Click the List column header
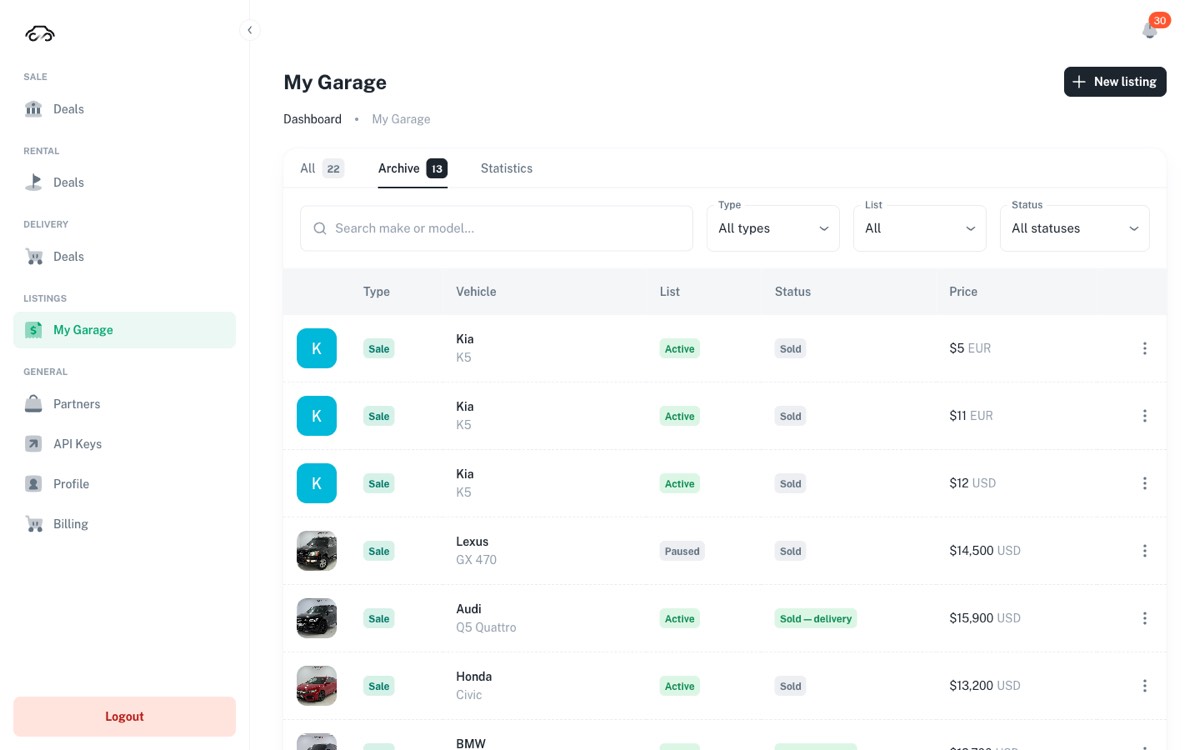The width and height of the screenshot is (1200, 750). pyautogui.click(x=670, y=292)
